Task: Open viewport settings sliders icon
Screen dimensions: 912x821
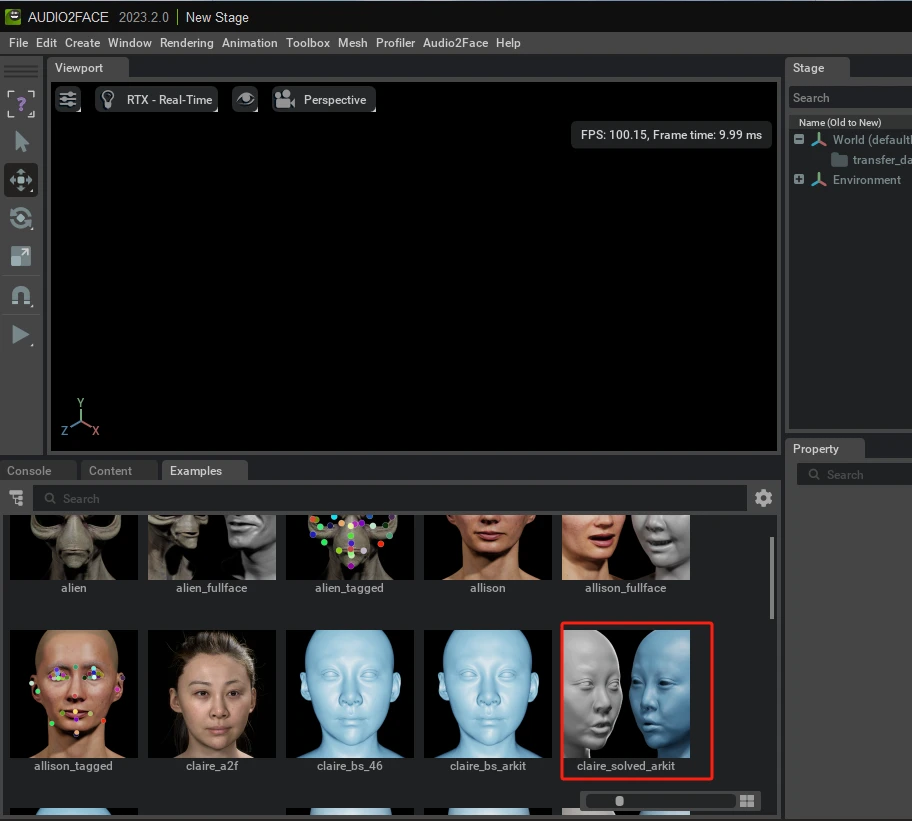Action: 68,99
